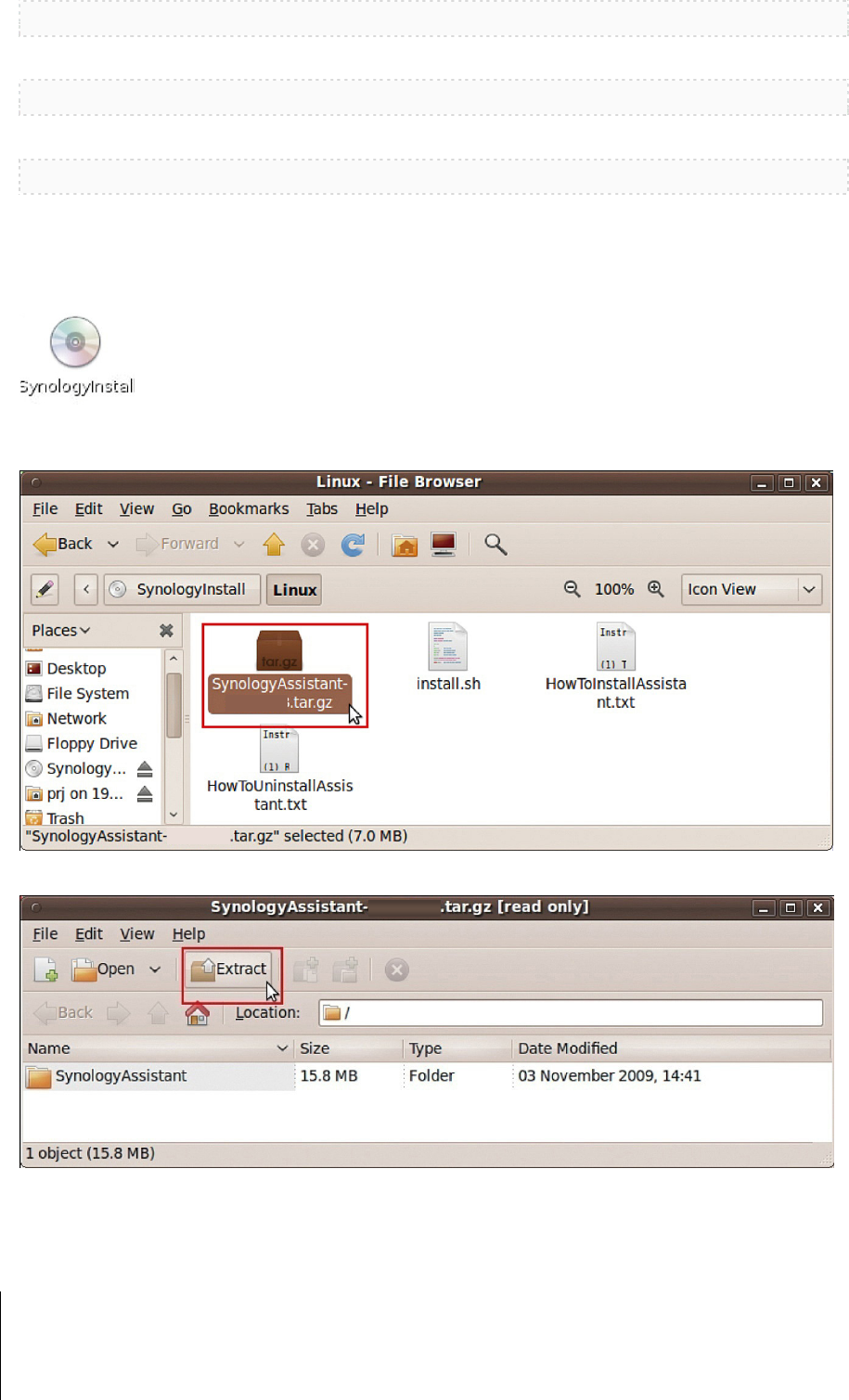Click the 100% zoom level label
The image size is (849, 1400).
coord(614,589)
